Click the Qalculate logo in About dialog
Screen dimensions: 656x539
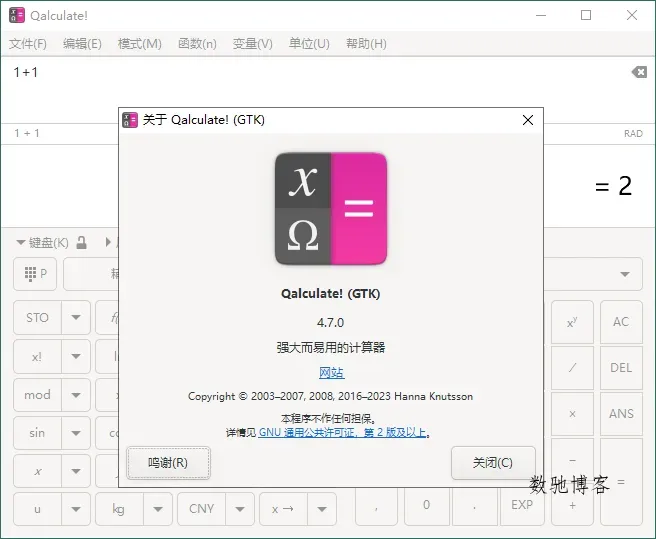331,208
